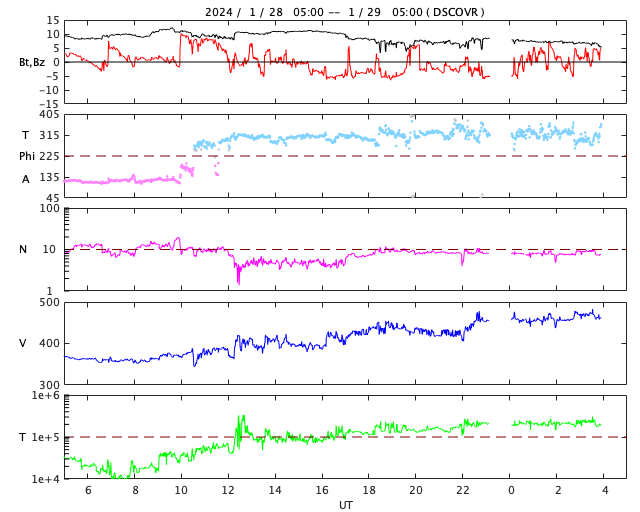The height and width of the screenshot is (512, 640).
Task: Select the '400' velocity tick label
Action: tap(49, 343)
